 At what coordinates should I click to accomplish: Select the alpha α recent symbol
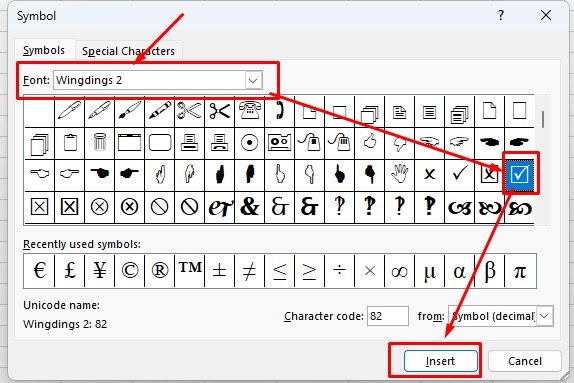click(459, 271)
